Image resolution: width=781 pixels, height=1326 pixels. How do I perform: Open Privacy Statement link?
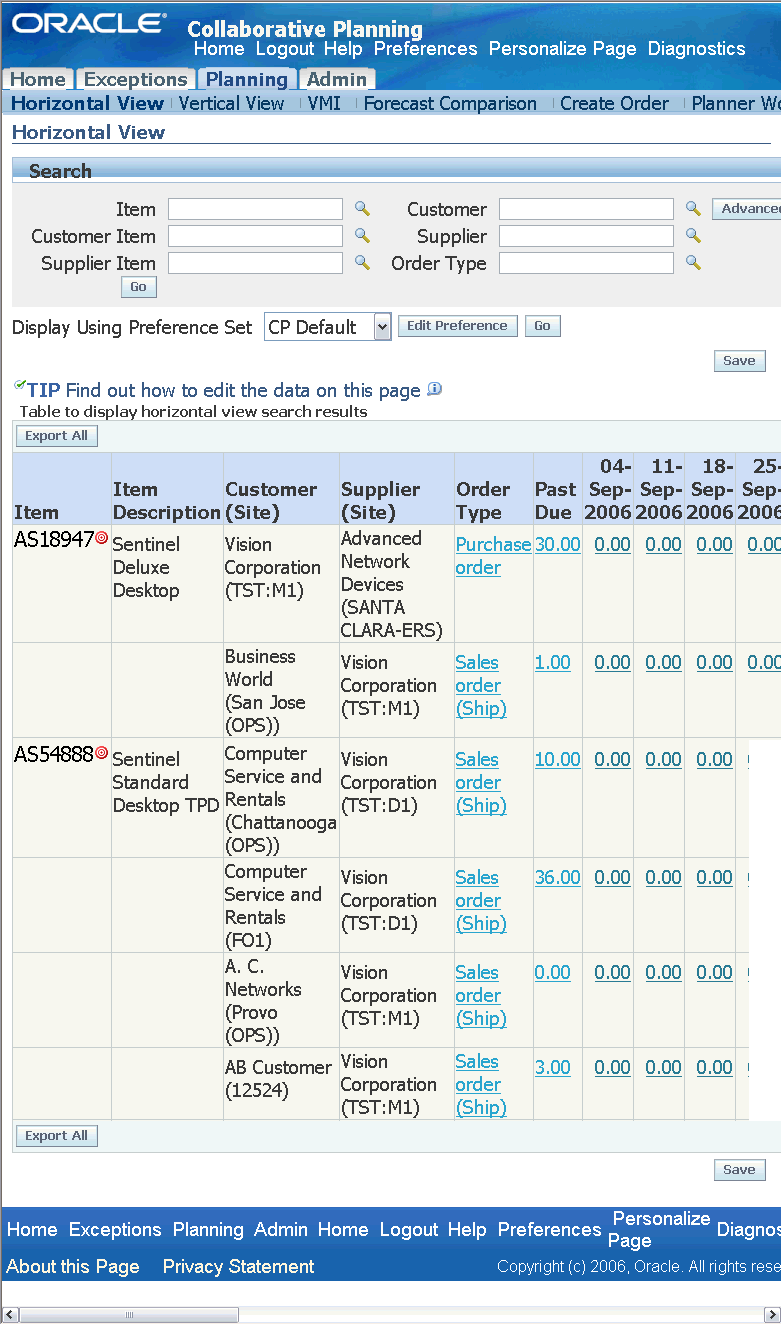coord(238,1266)
